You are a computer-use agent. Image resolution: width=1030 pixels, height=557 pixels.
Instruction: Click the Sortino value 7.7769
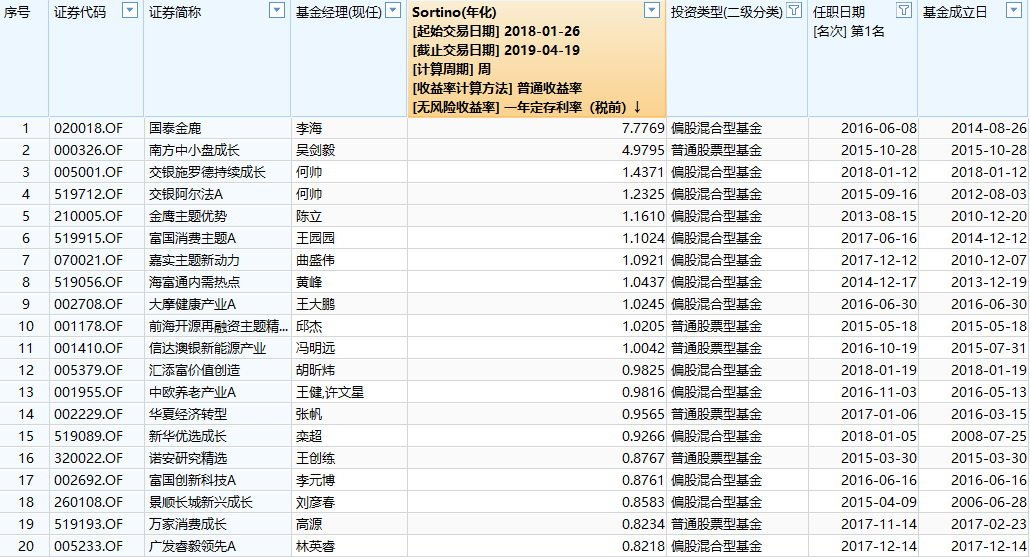tap(643, 128)
